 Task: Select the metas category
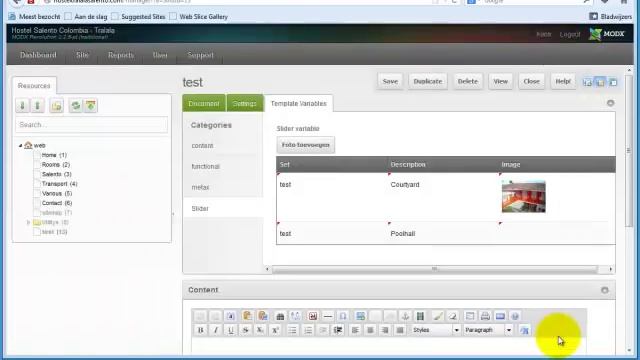tap(200, 187)
